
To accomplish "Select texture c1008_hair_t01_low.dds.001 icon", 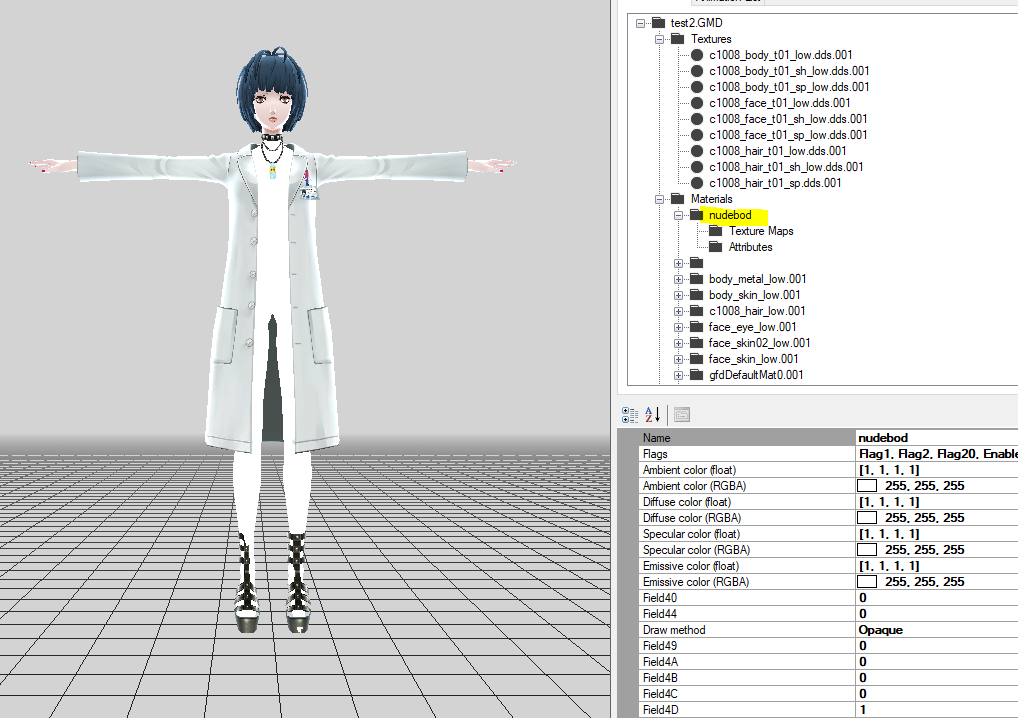I will [x=697, y=151].
